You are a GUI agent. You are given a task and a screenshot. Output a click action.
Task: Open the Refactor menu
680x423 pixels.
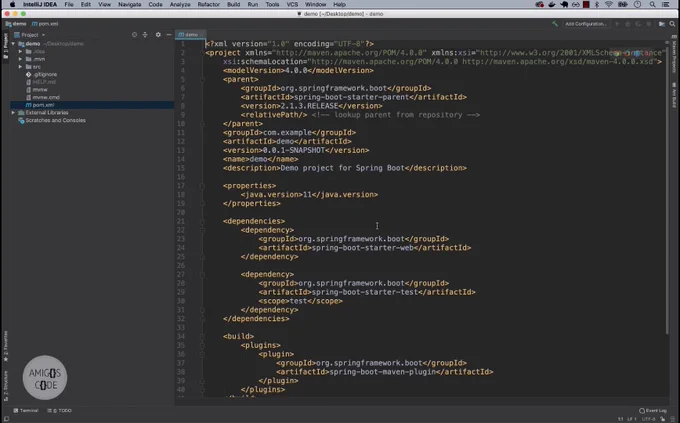click(x=209, y=4)
